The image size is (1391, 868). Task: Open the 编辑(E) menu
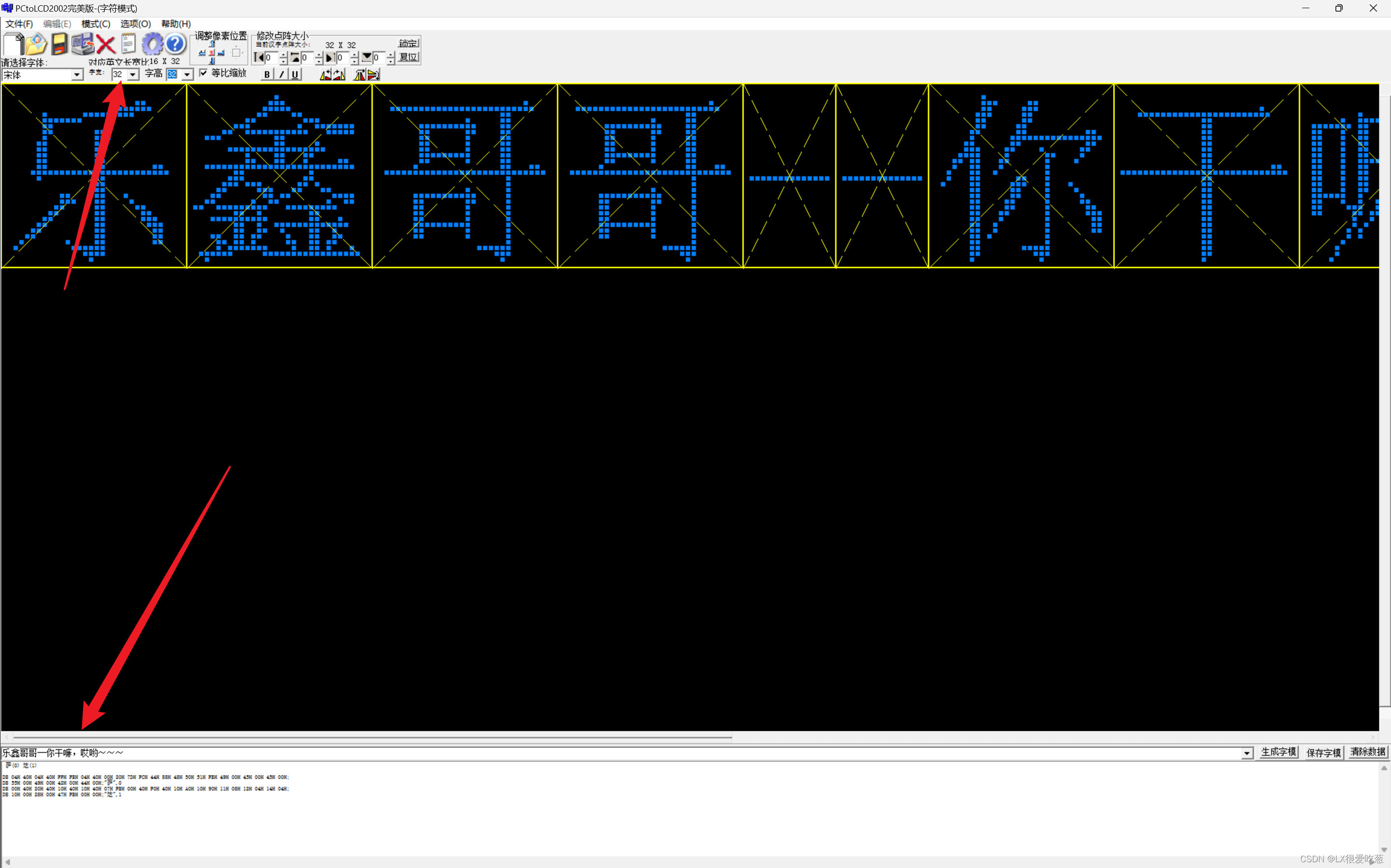point(57,24)
